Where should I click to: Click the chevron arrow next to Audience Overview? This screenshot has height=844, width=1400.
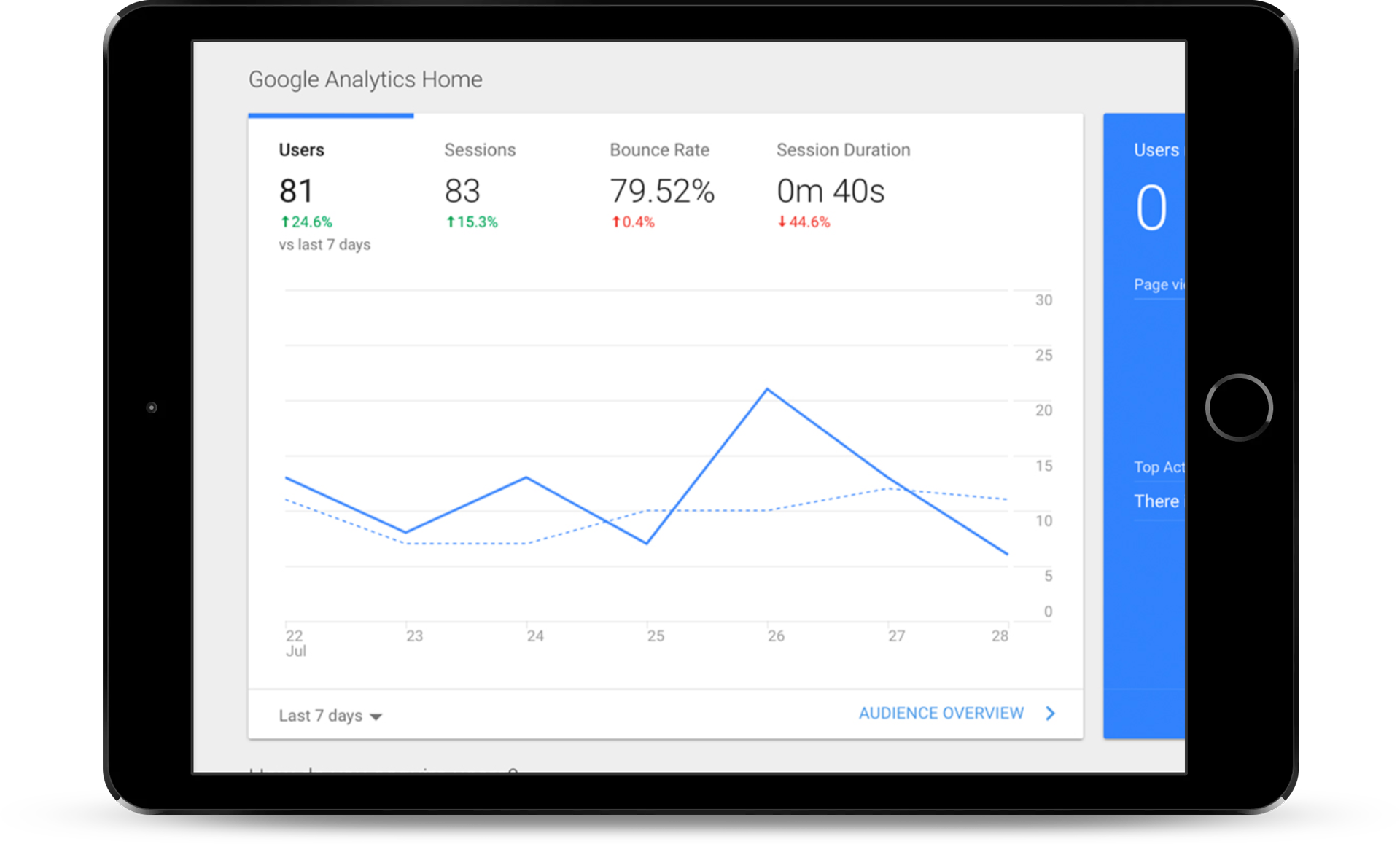click(1050, 713)
